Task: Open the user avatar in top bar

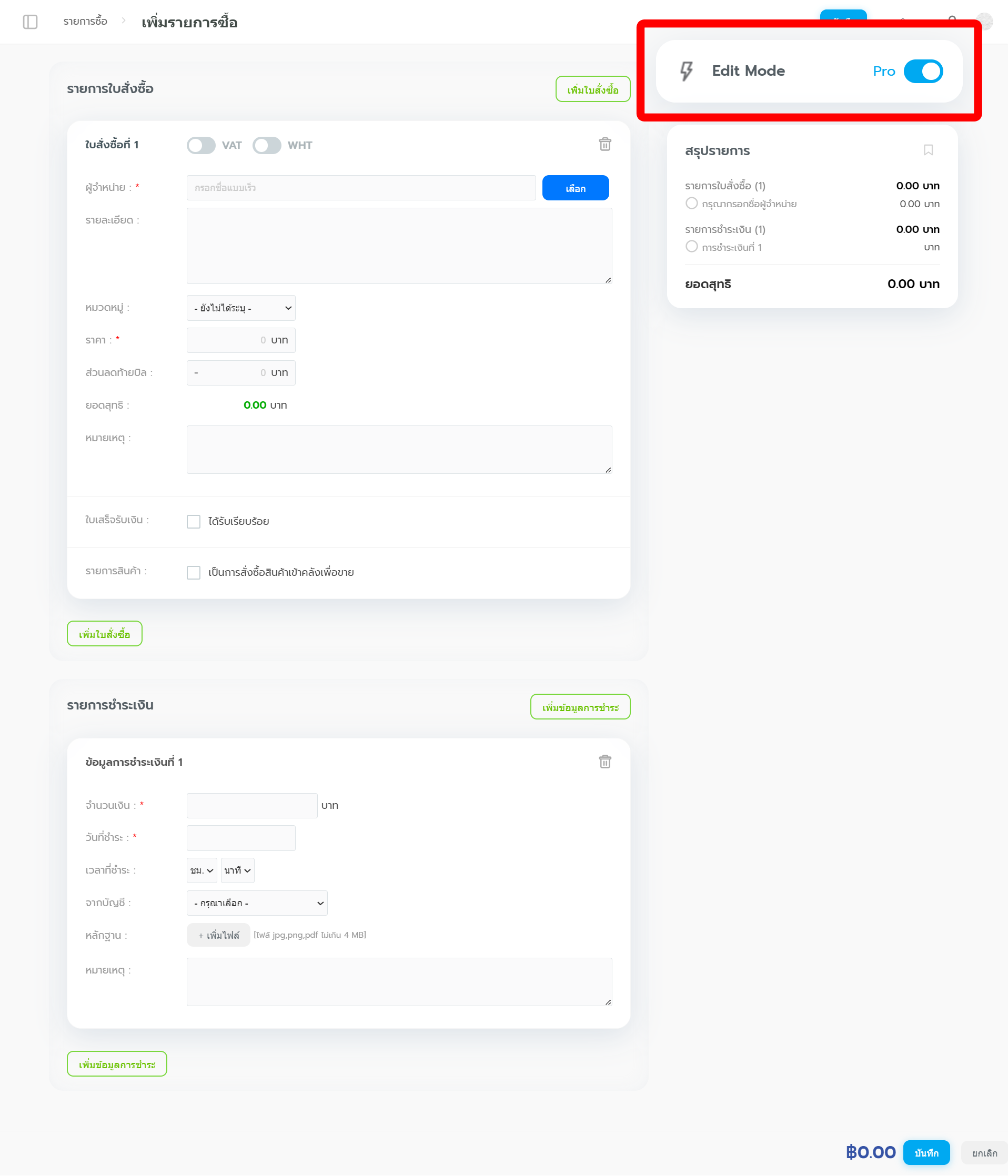Action: (985, 22)
